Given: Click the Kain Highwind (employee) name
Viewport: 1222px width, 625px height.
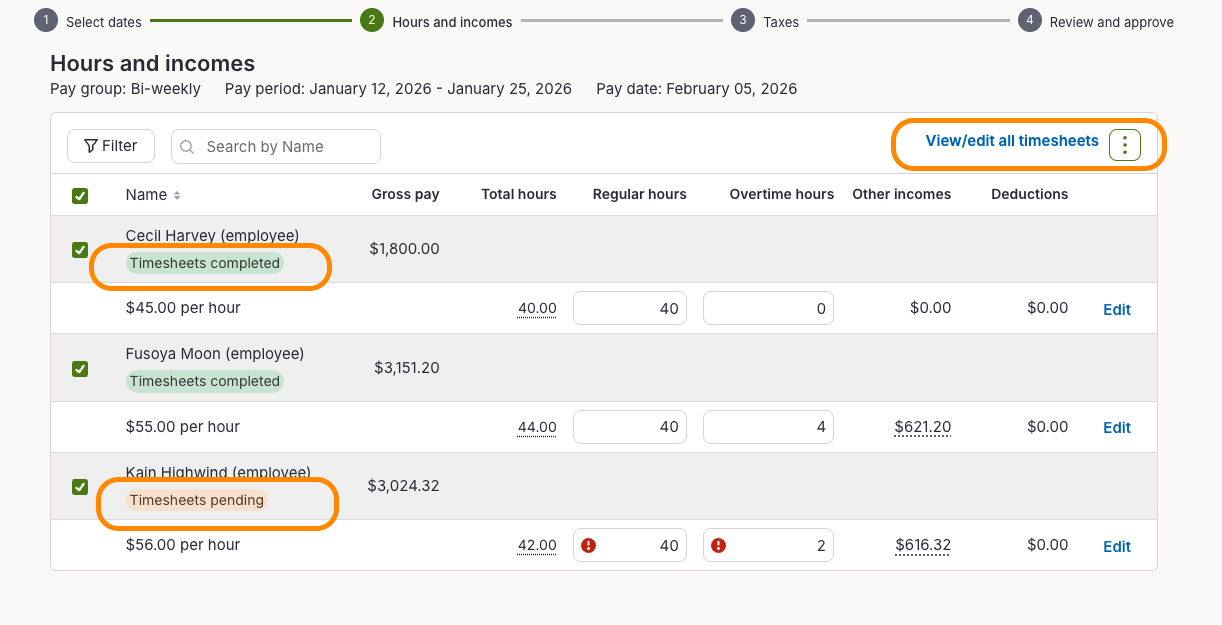Looking at the screenshot, I should tap(218, 472).
